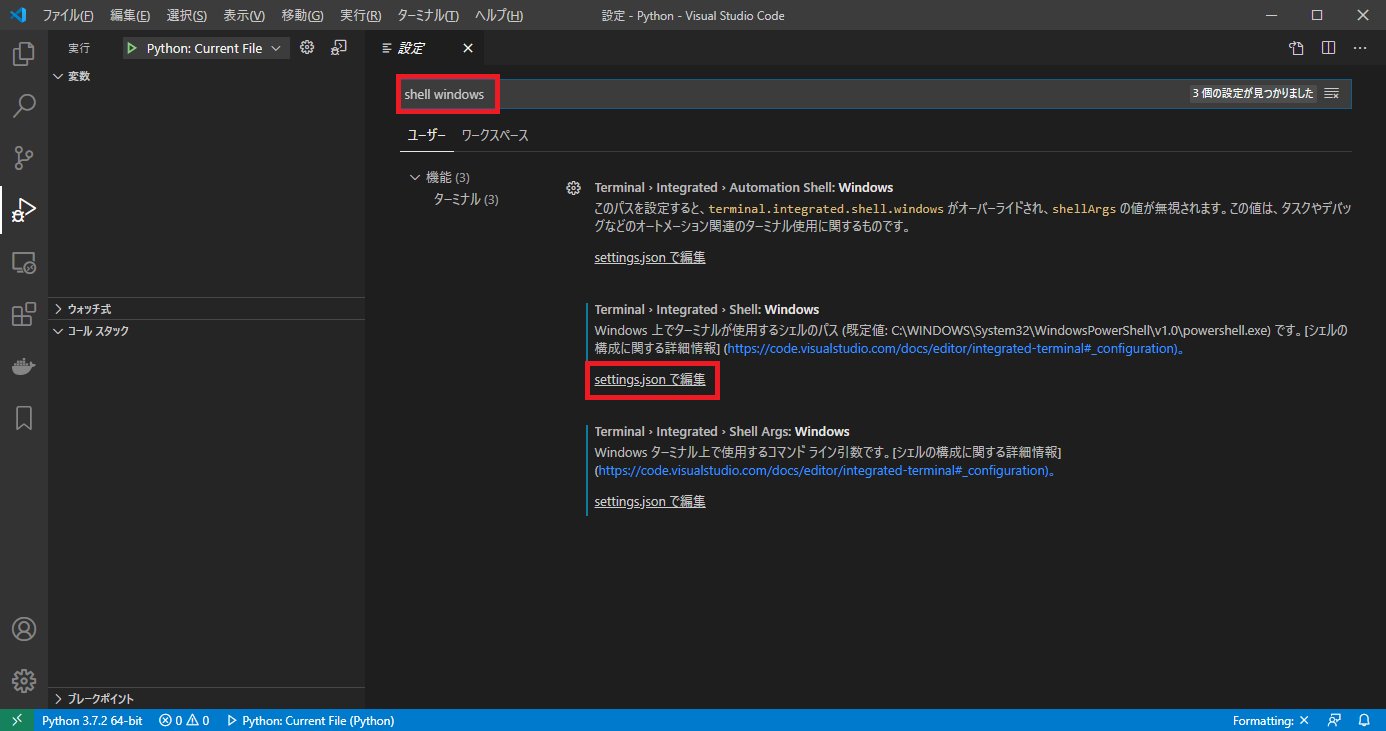This screenshot has width=1386, height=731.
Task: Collapse the 機能 (3) tree group
Action: point(440,177)
